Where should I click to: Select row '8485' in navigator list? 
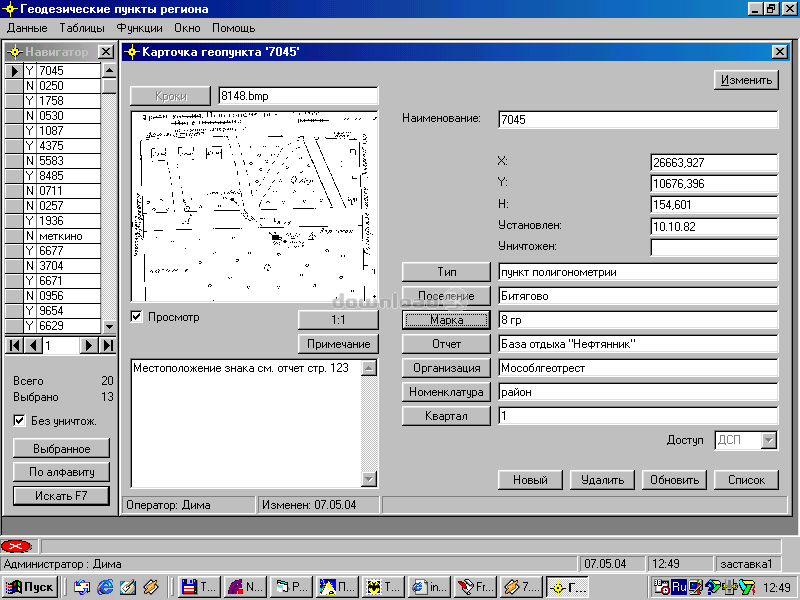53,176
